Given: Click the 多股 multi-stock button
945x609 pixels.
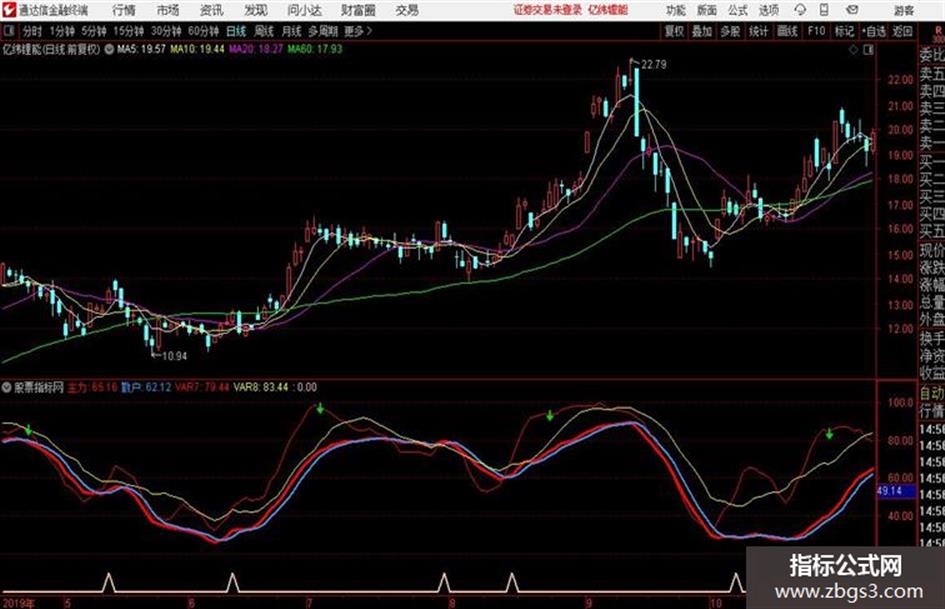Looking at the screenshot, I should click(730, 31).
